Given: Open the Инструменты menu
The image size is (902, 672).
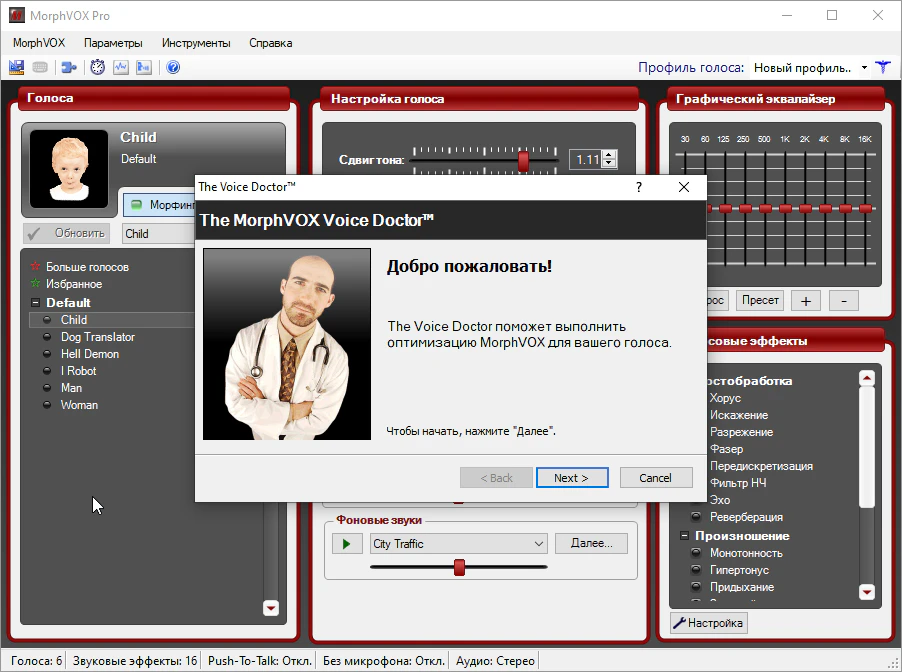Looking at the screenshot, I should pyautogui.click(x=197, y=43).
